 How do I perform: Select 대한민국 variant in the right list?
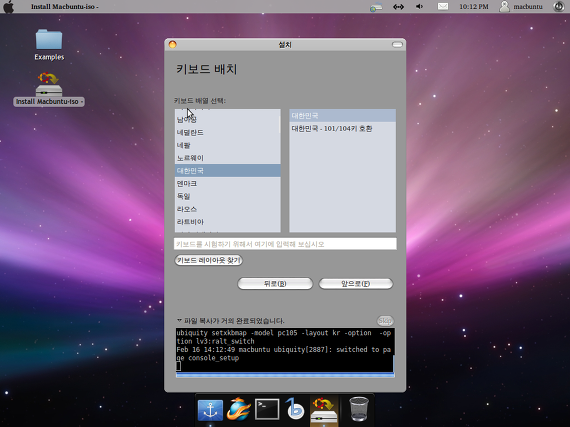[x=342, y=116]
